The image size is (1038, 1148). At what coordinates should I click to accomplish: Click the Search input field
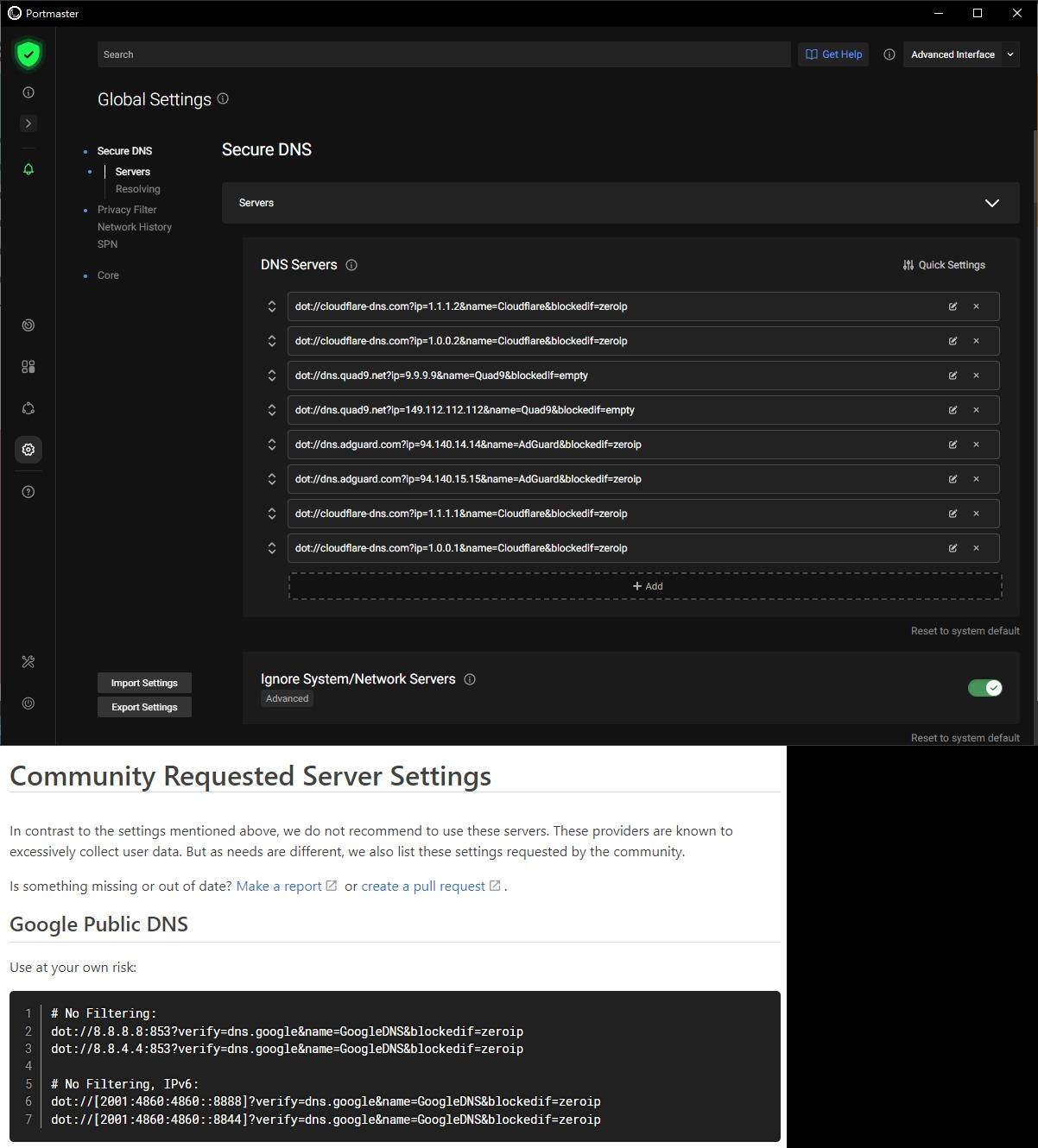443,54
